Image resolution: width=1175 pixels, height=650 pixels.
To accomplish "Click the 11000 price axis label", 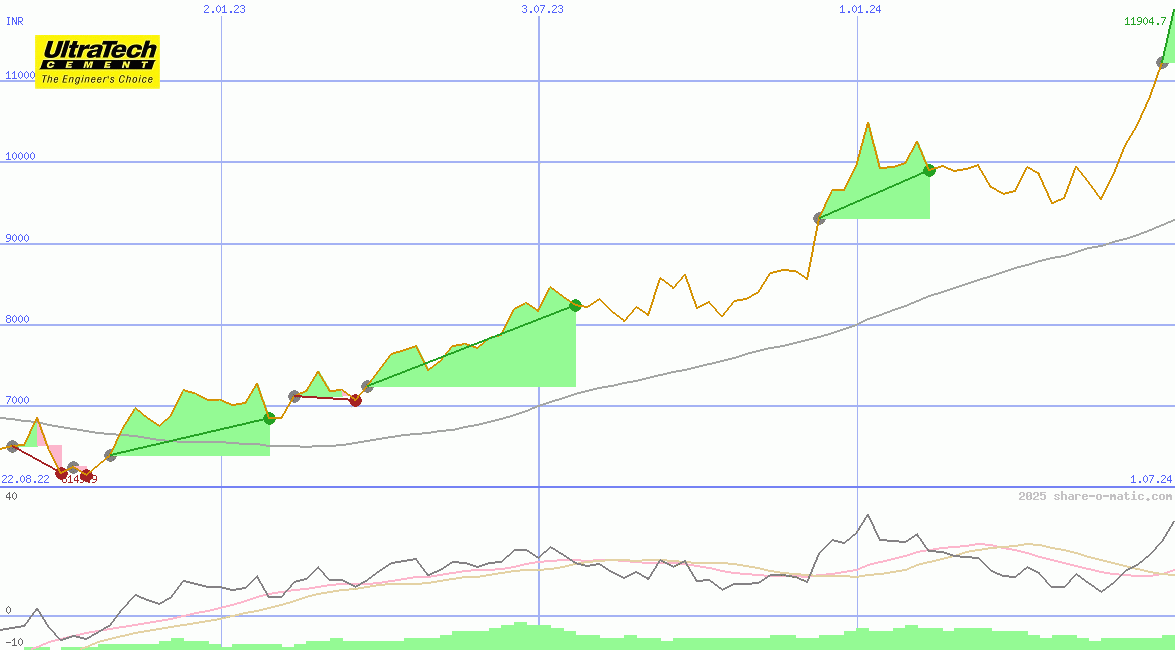I will (20, 75).
